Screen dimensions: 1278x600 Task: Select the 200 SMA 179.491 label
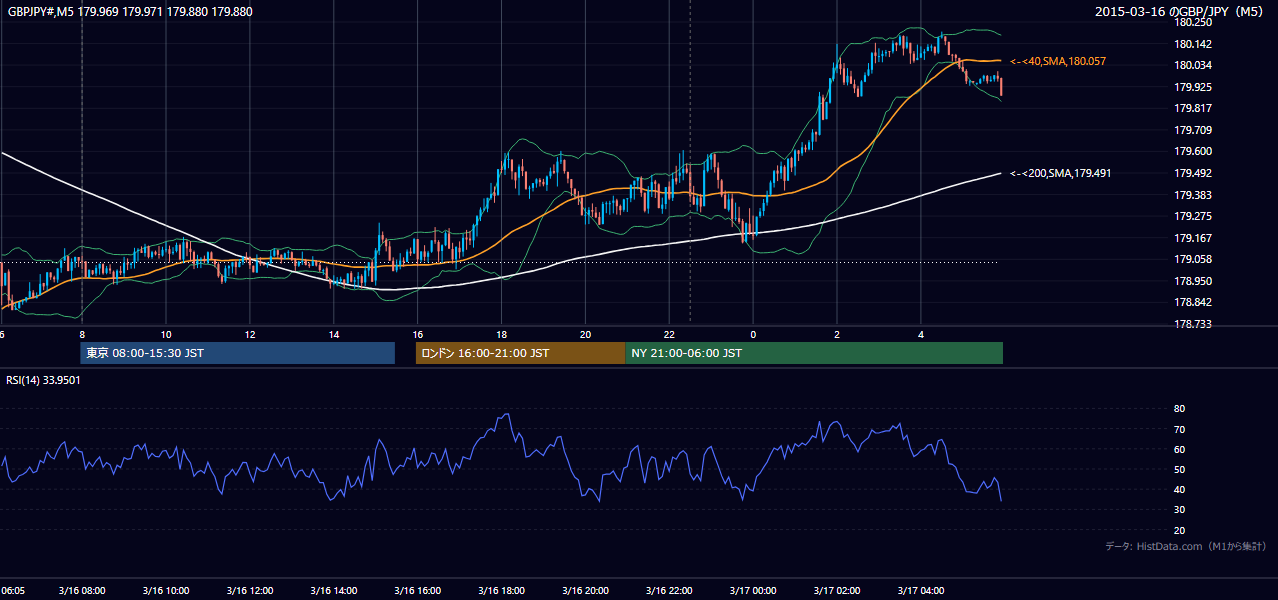pyautogui.click(x=1061, y=174)
